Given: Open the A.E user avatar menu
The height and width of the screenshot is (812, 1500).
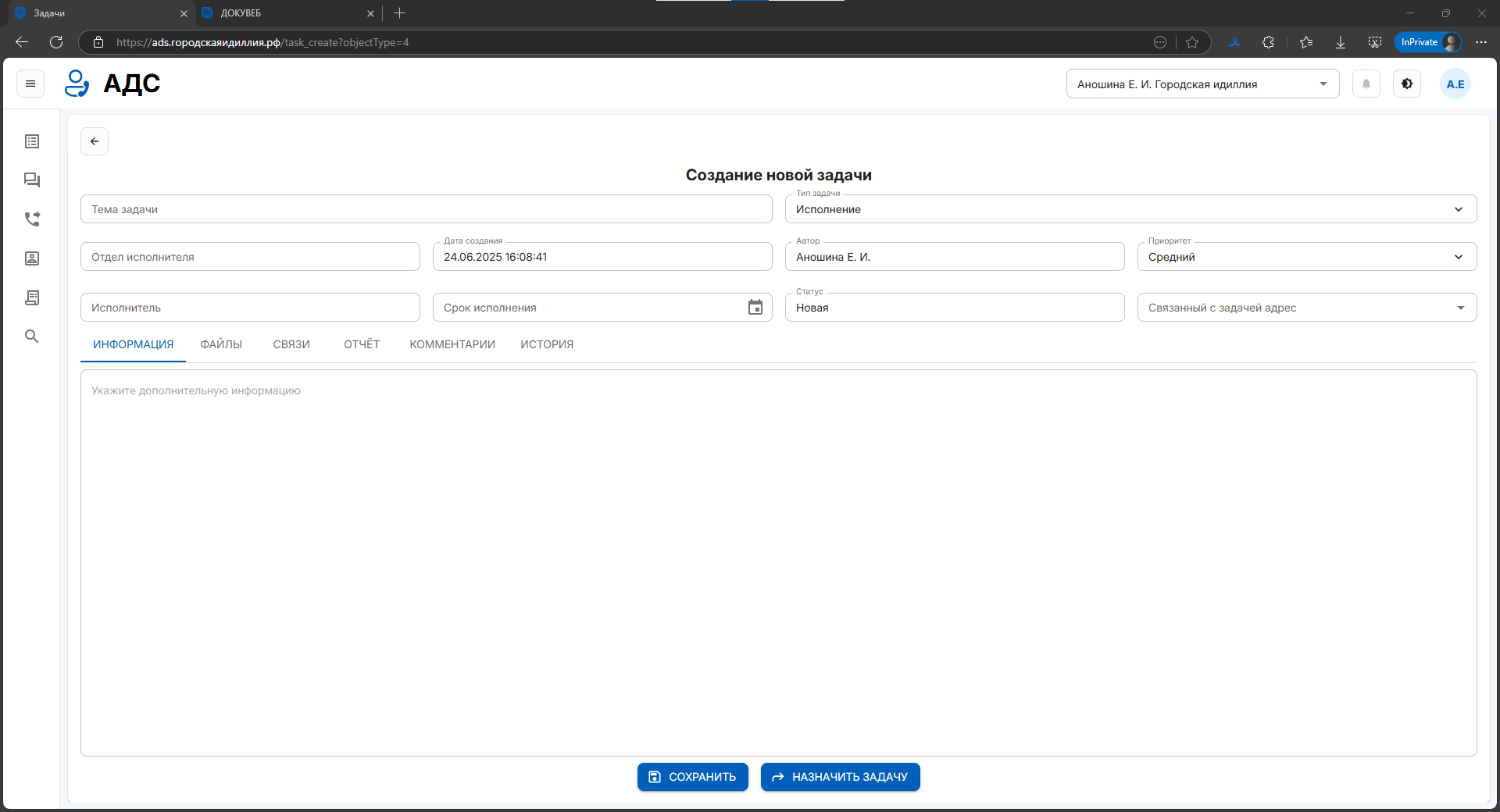Looking at the screenshot, I should click(1455, 84).
